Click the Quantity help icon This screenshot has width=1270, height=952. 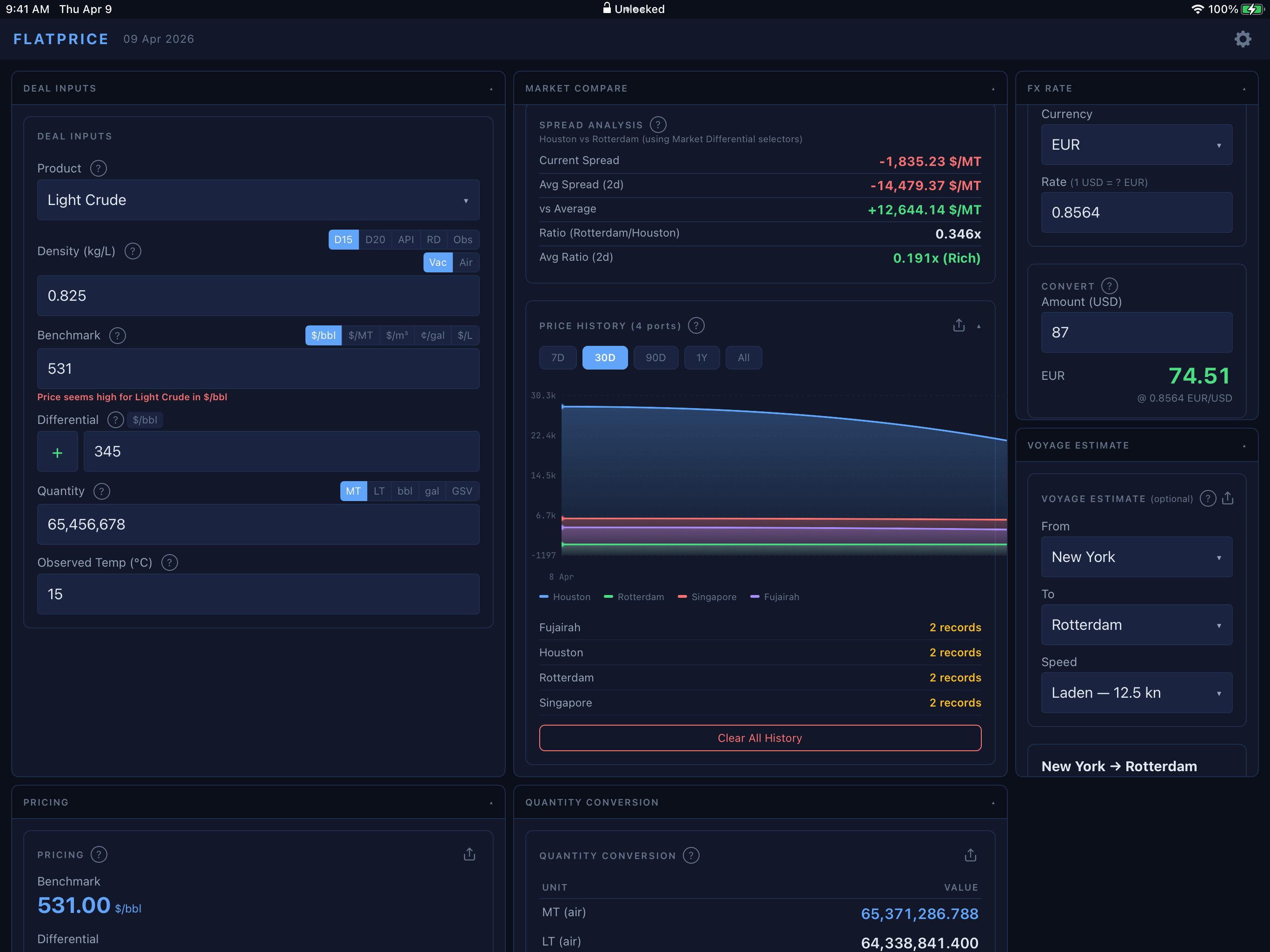point(102,491)
